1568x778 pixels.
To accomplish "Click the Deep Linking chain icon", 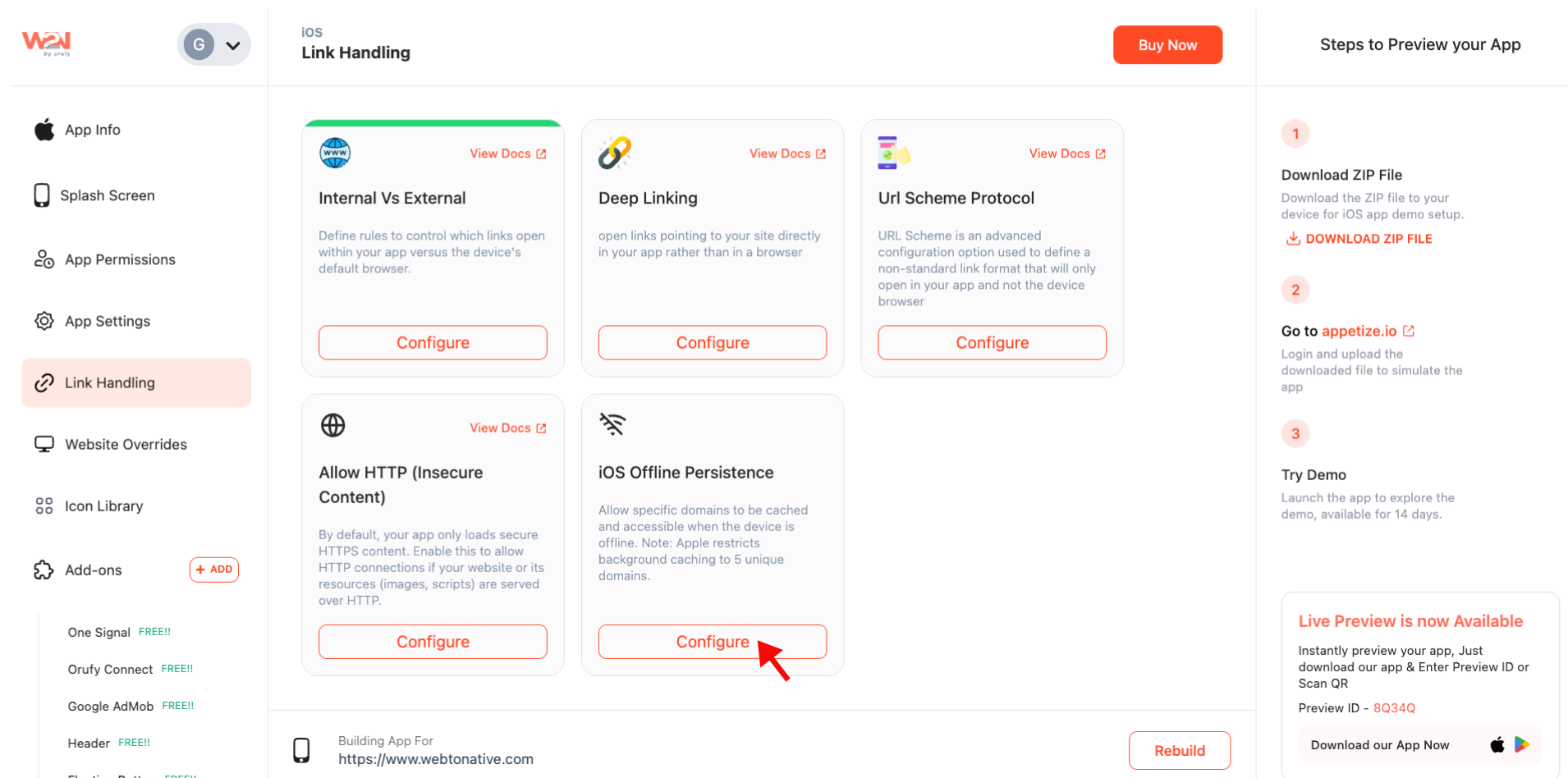I will [x=615, y=153].
